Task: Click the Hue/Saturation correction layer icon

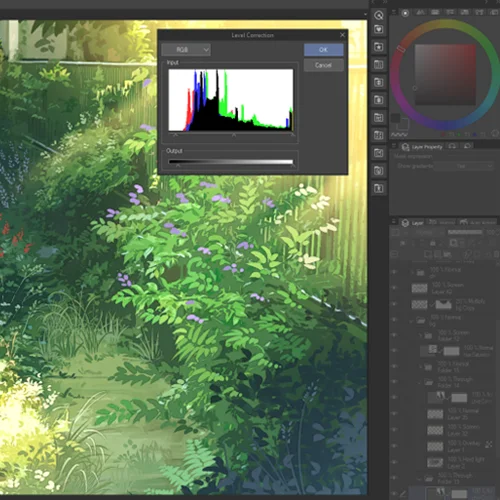Action: (x=433, y=349)
